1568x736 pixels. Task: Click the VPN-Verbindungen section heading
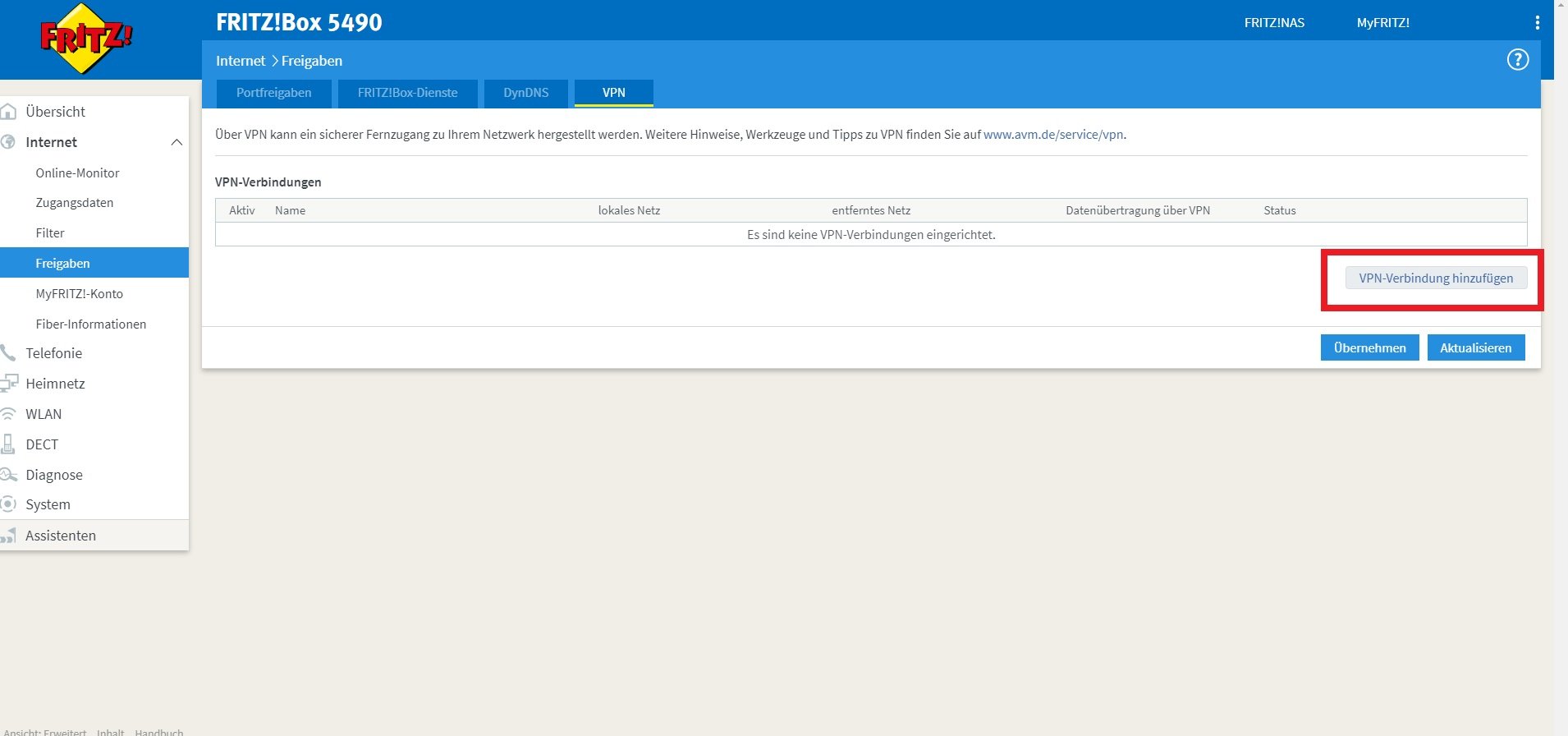[268, 182]
